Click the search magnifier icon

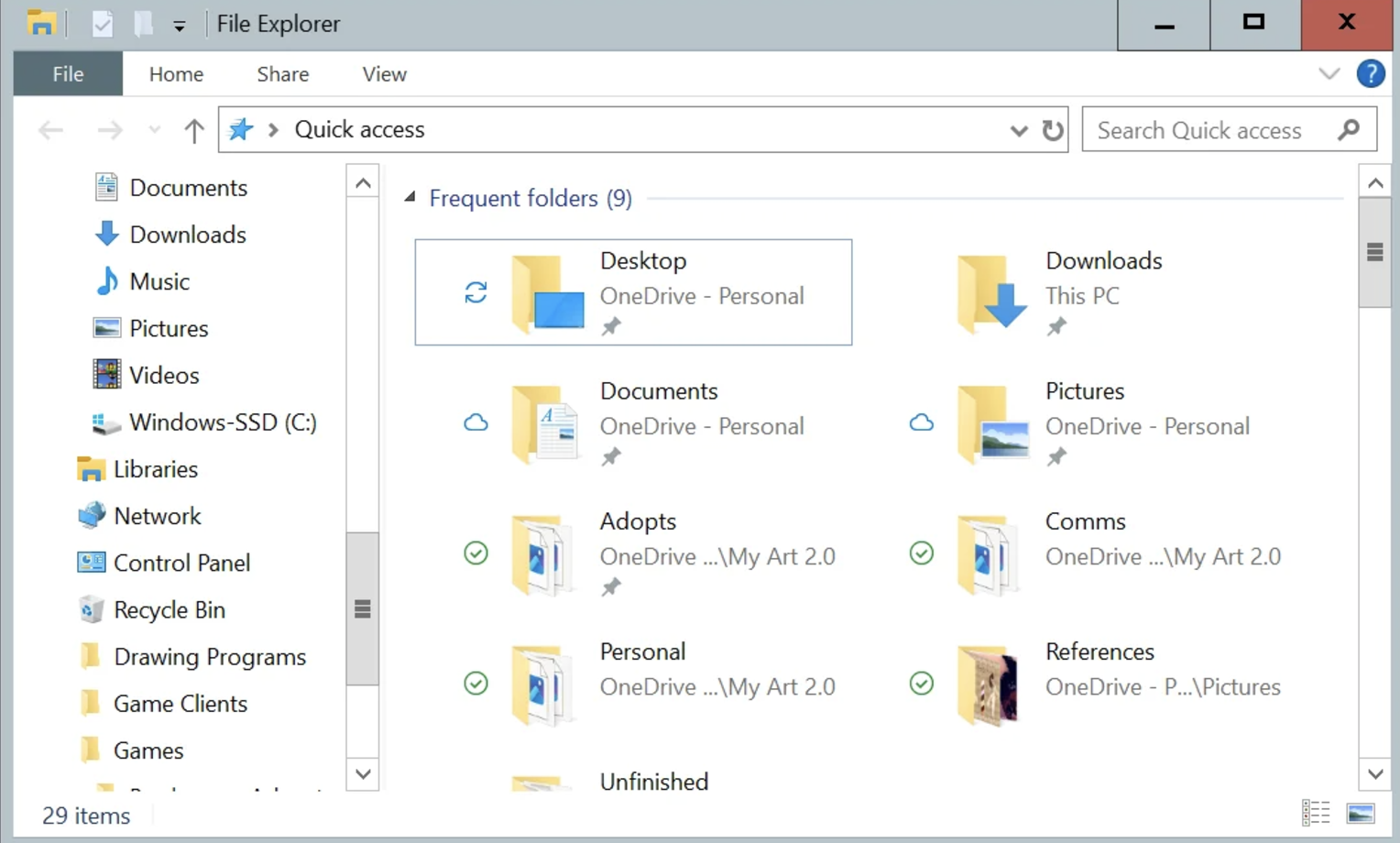click(1348, 129)
